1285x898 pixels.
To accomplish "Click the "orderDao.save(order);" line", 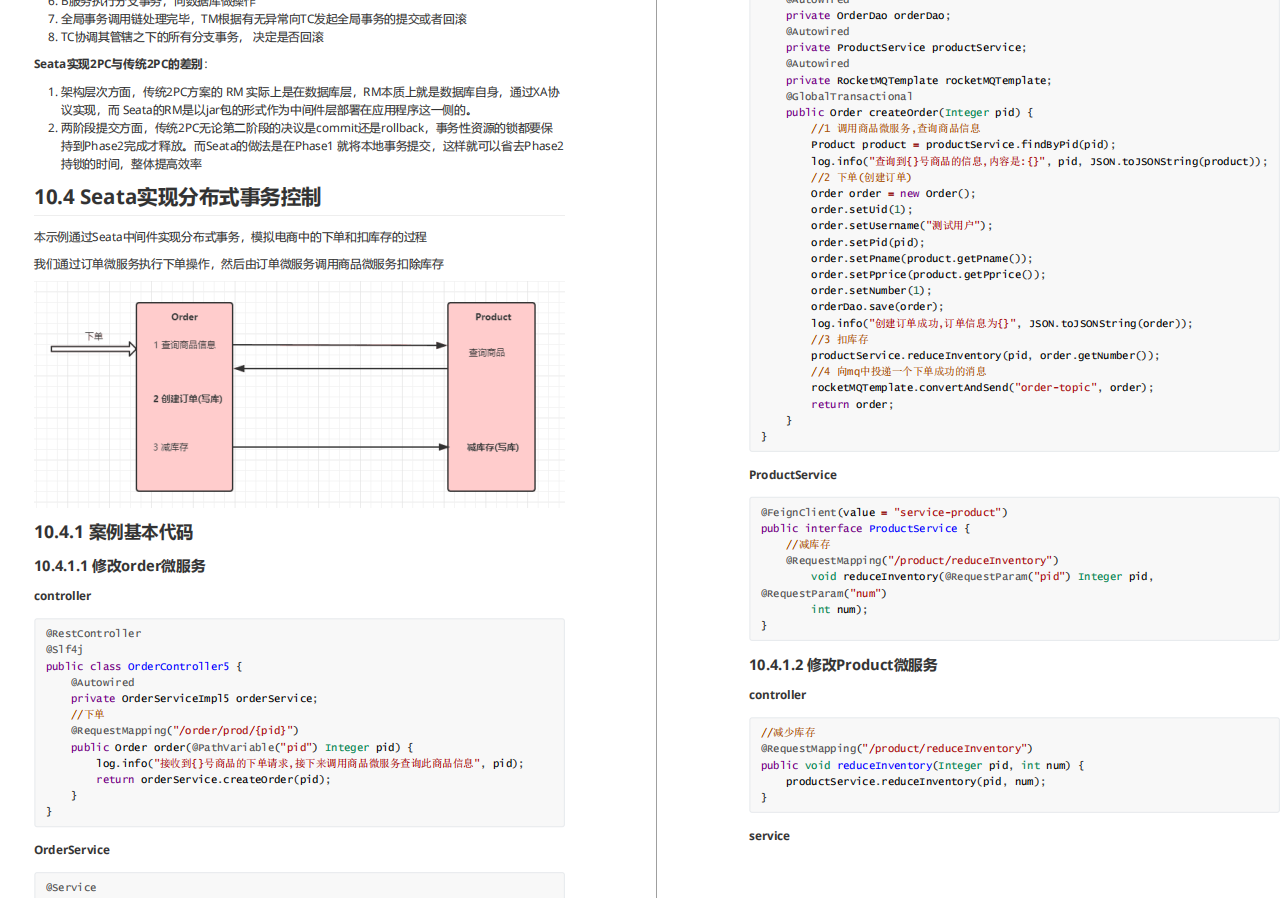I will click(x=877, y=307).
